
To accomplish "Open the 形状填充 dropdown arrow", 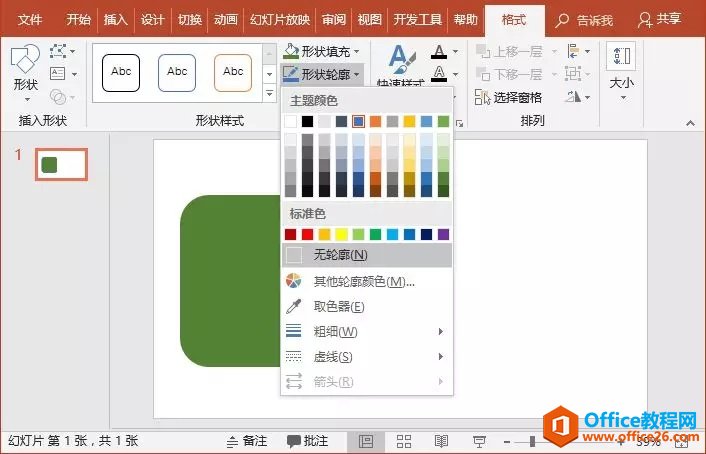I will 357,52.
